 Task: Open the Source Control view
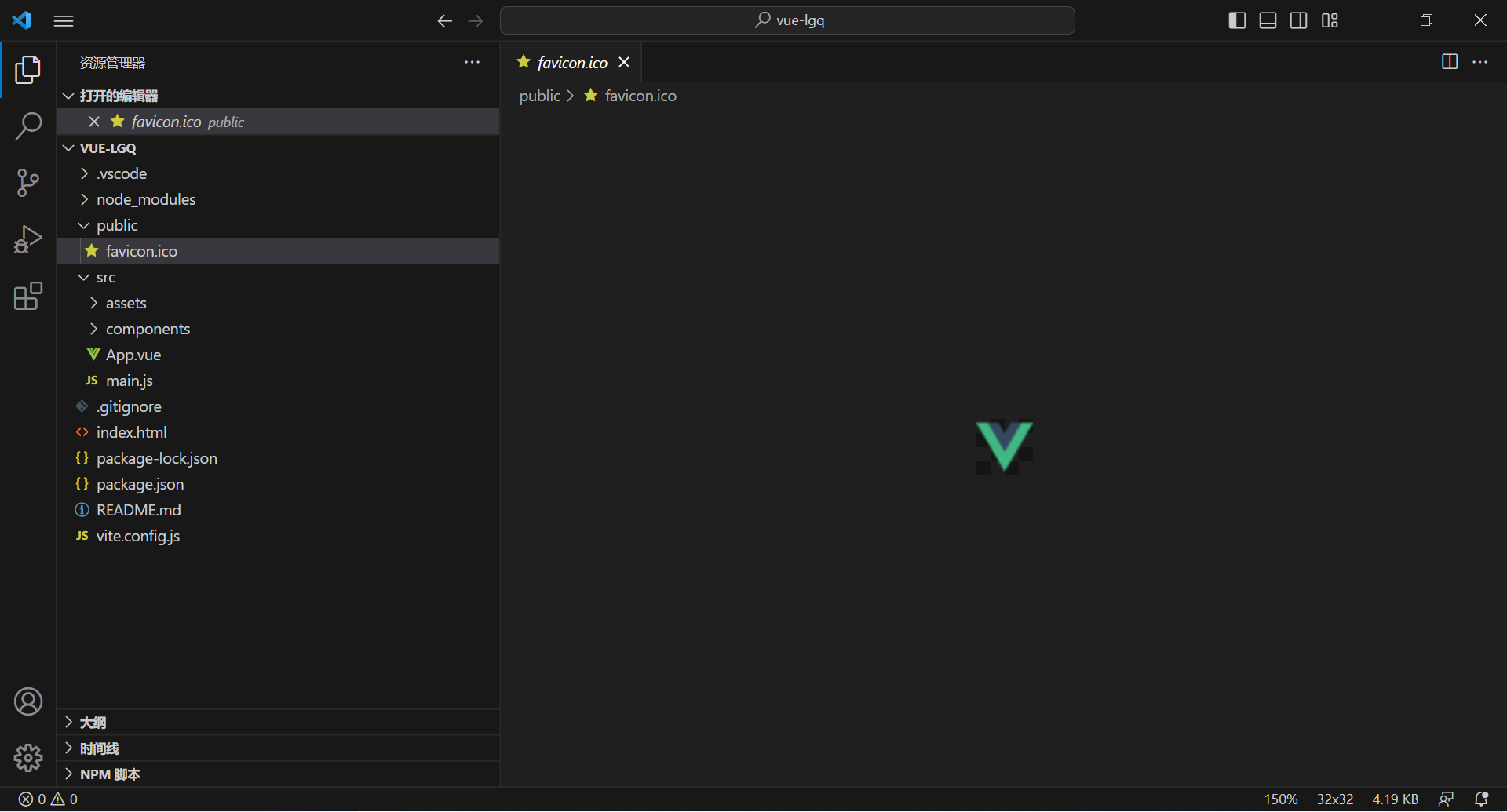tap(28, 183)
